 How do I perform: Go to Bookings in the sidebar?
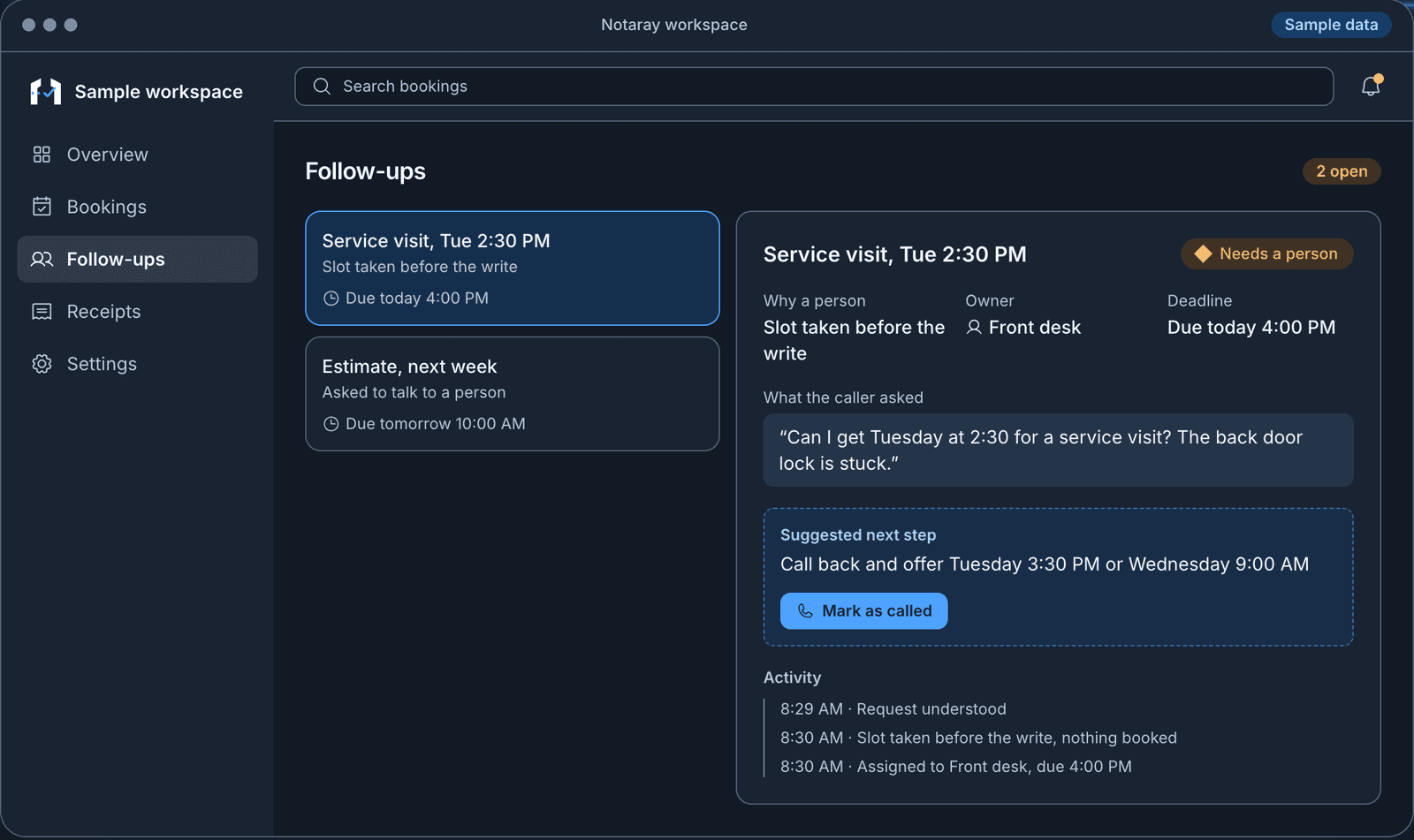[137, 207]
